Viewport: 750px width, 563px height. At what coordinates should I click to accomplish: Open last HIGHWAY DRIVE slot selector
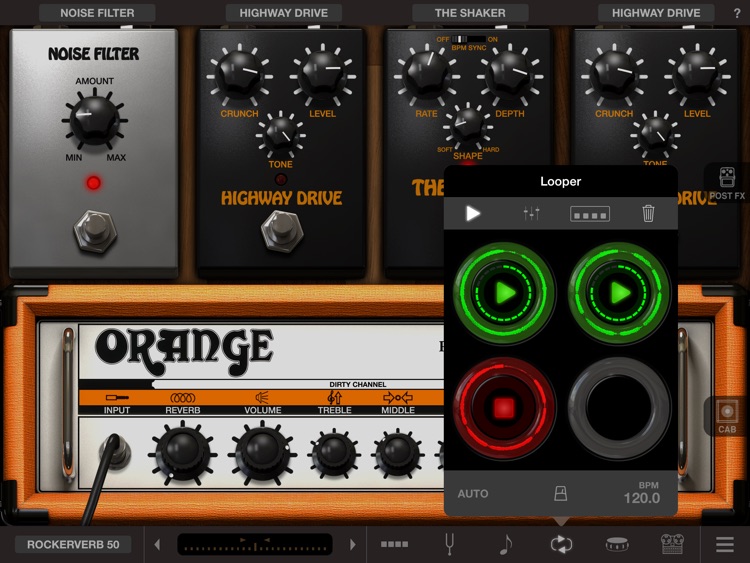[x=656, y=13]
